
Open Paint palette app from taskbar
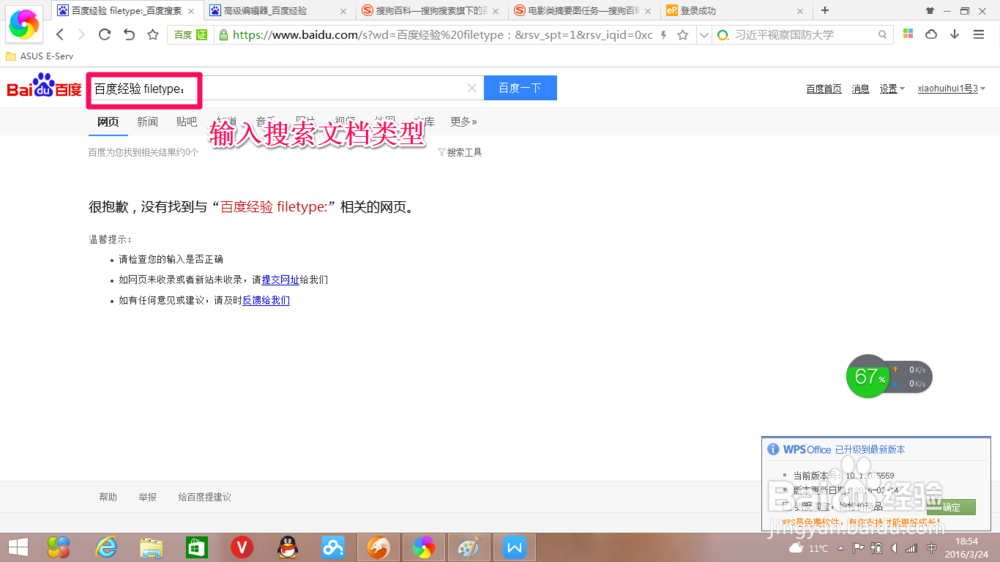(x=469, y=547)
